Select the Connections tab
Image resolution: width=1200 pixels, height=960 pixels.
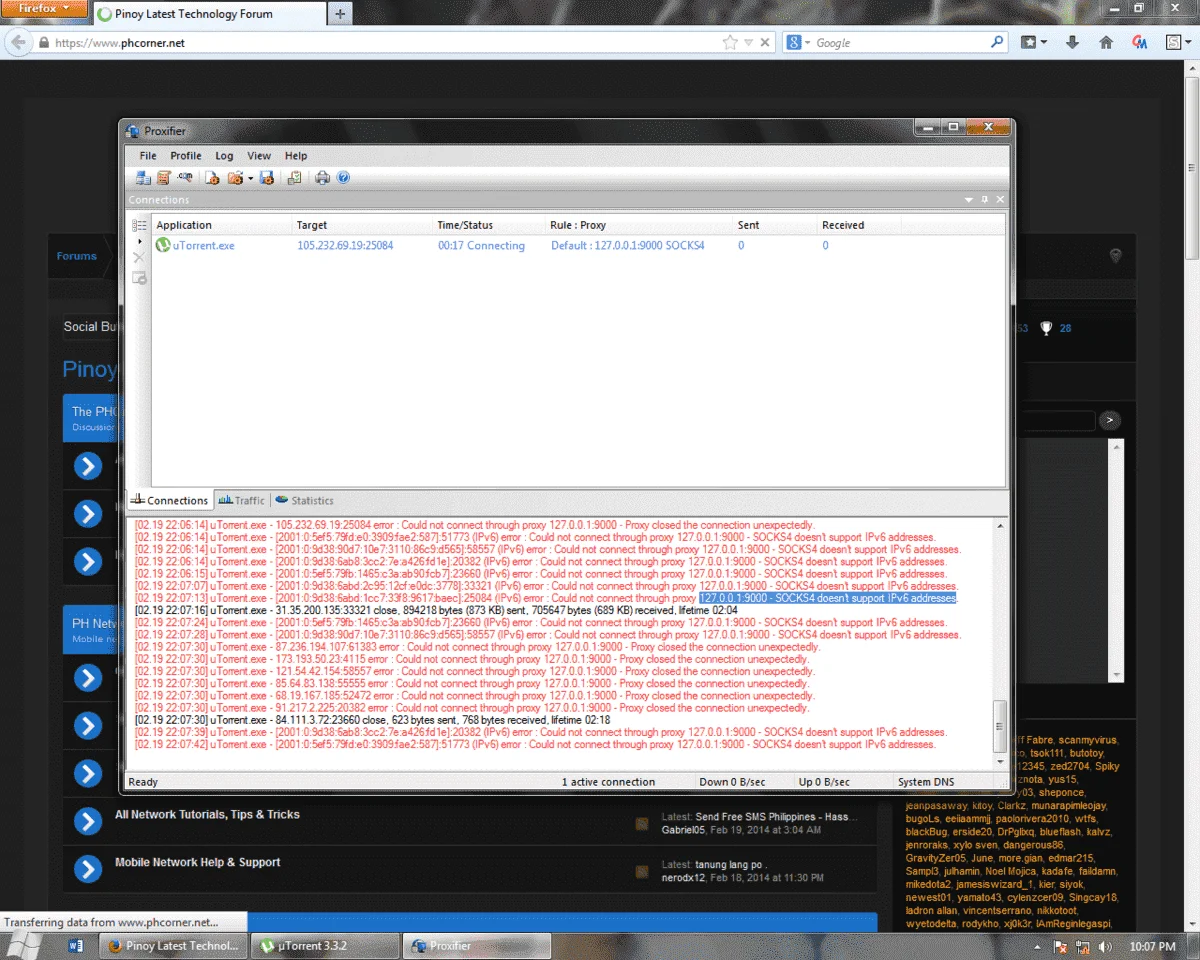pos(169,500)
